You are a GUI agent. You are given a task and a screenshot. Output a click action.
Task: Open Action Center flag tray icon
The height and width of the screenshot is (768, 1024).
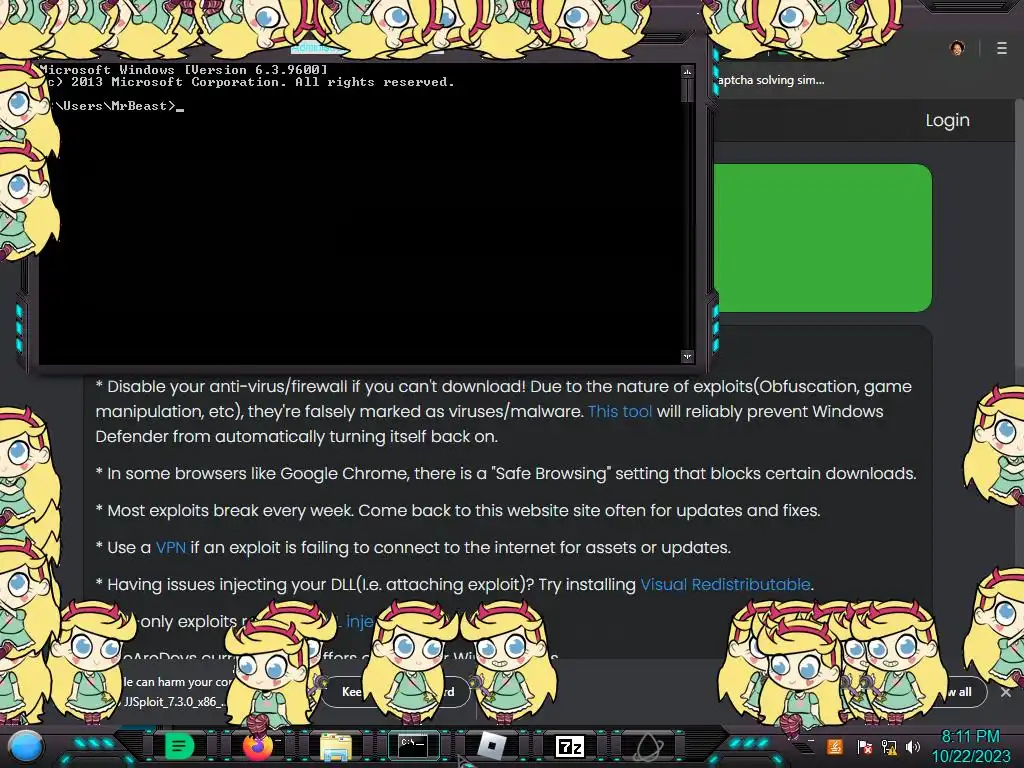coord(864,746)
